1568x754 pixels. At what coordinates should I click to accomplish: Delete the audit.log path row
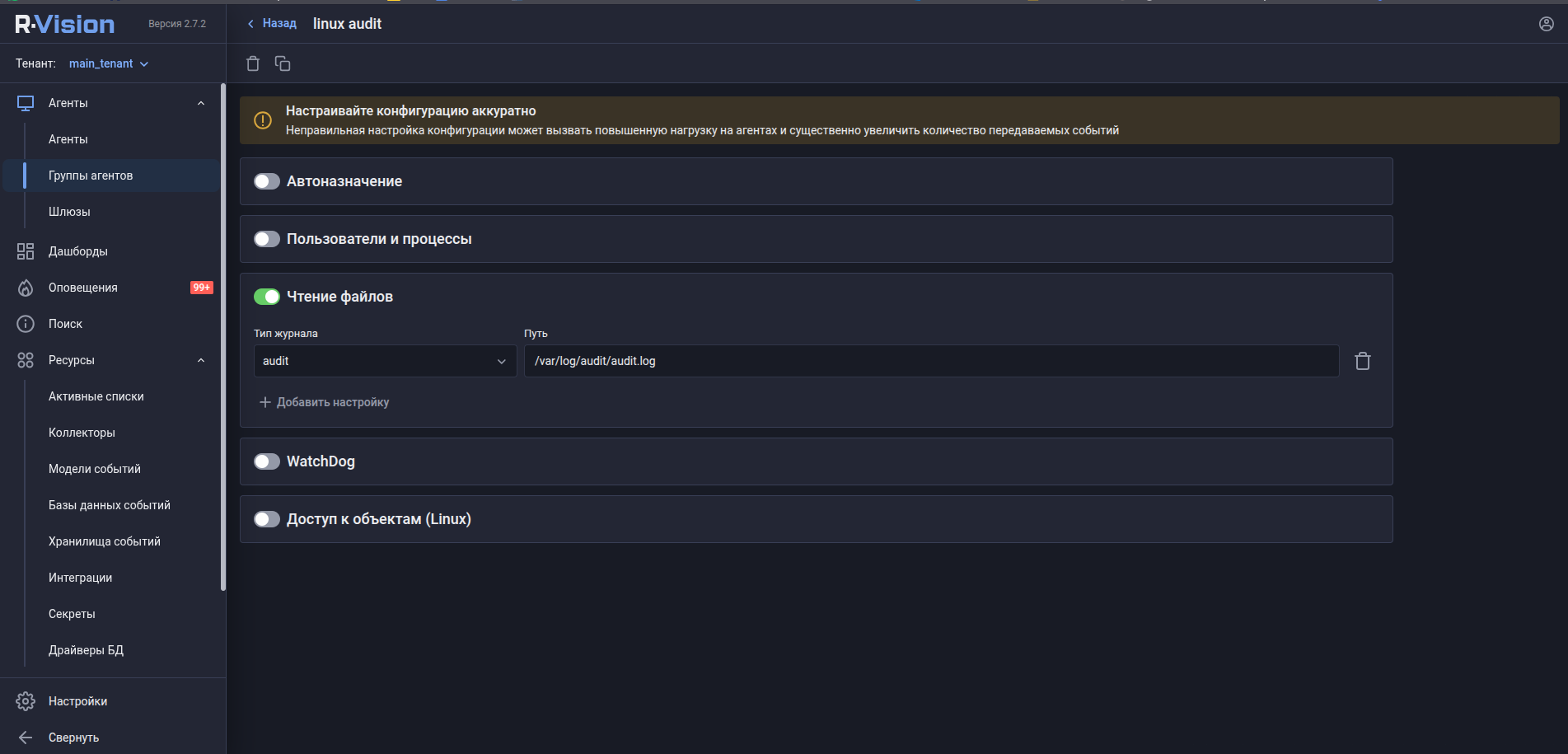pos(1363,361)
